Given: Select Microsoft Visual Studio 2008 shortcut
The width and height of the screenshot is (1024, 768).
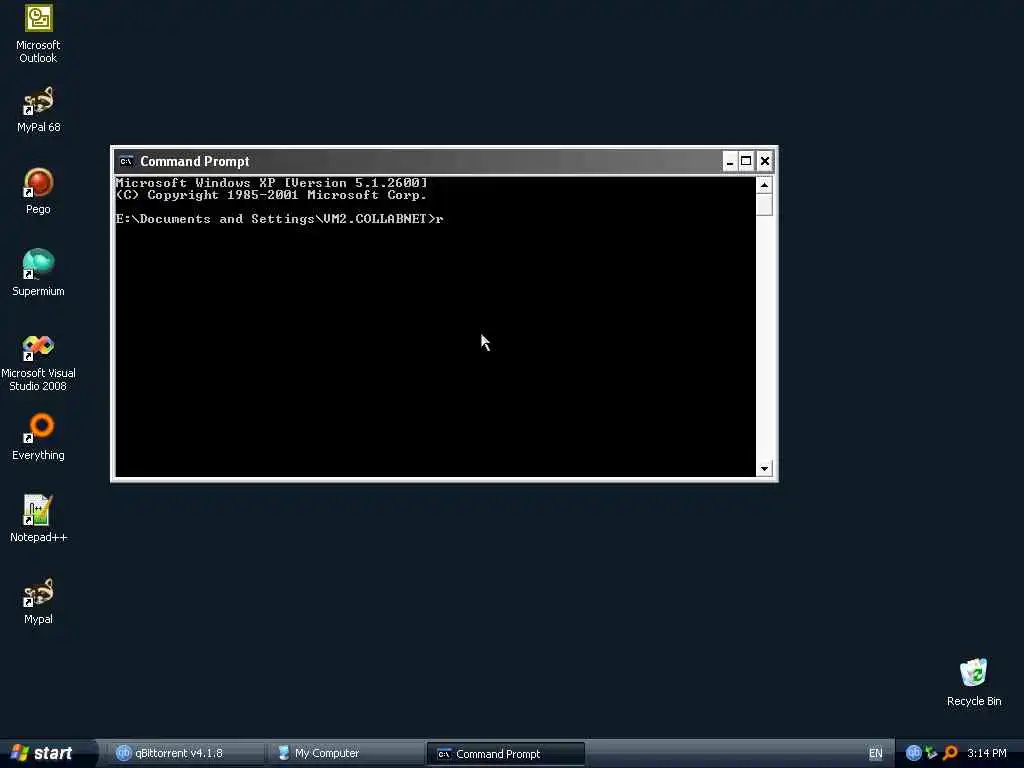Looking at the screenshot, I should pyautogui.click(x=38, y=362).
